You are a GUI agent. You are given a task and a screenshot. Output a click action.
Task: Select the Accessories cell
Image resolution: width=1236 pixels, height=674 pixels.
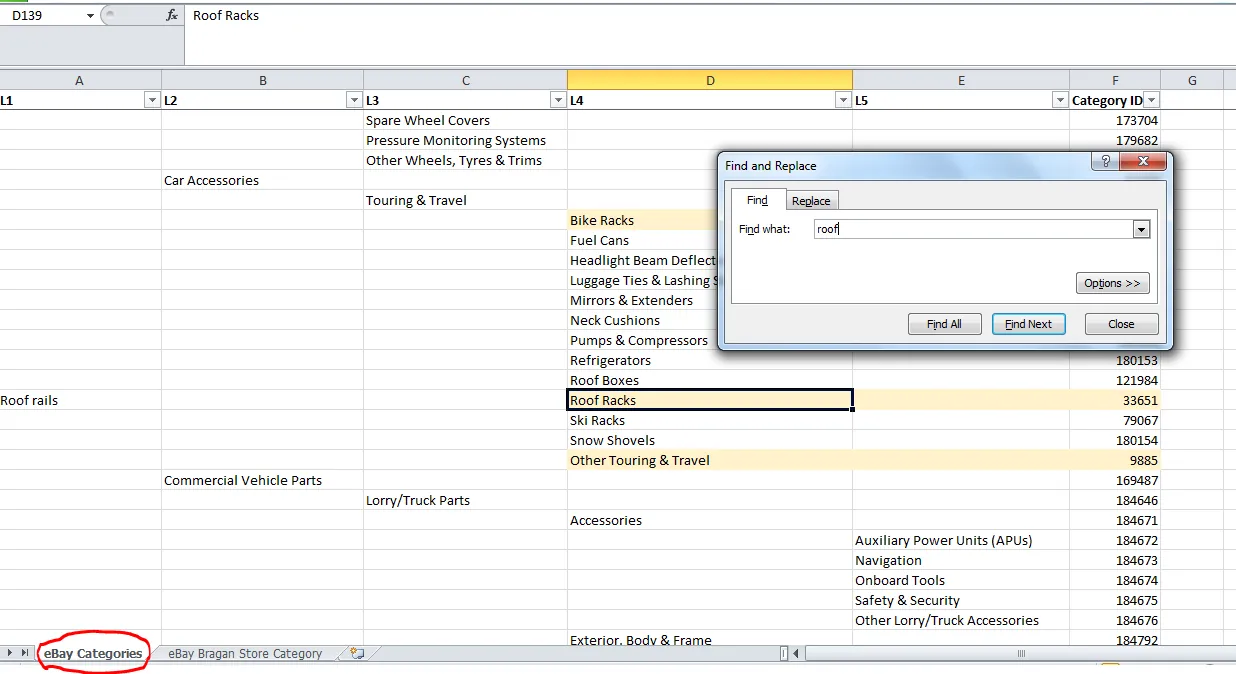pyautogui.click(x=710, y=520)
